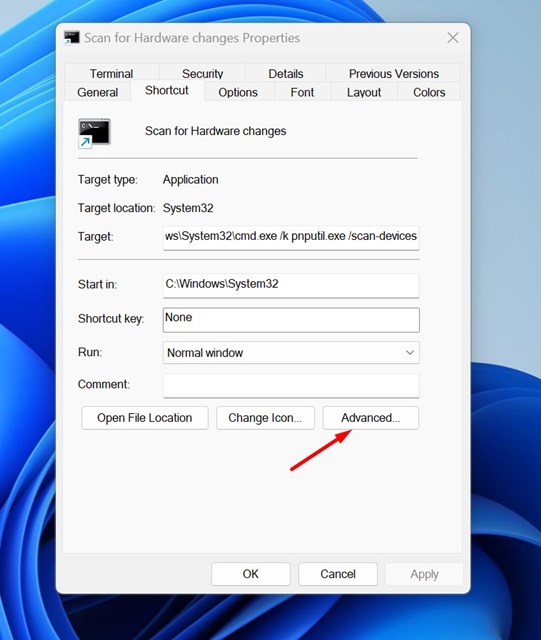This screenshot has width=541, height=640.
Task: Open the Options tab
Action: (x=238, y=92)
